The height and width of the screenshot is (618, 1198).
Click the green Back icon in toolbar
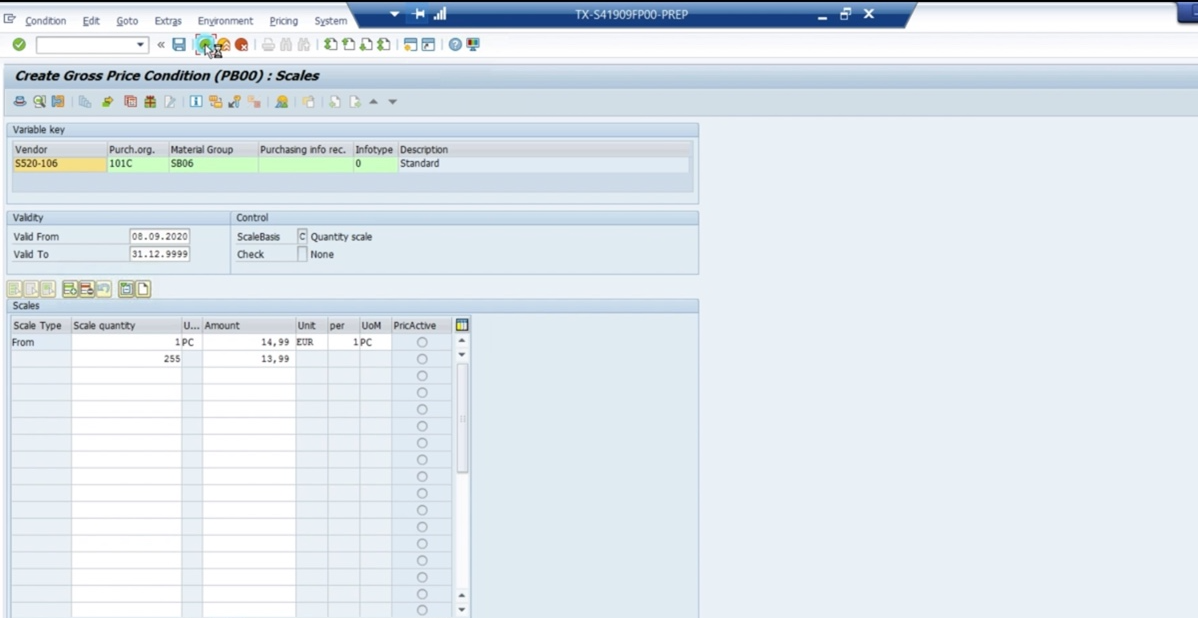tap(205, 45)
